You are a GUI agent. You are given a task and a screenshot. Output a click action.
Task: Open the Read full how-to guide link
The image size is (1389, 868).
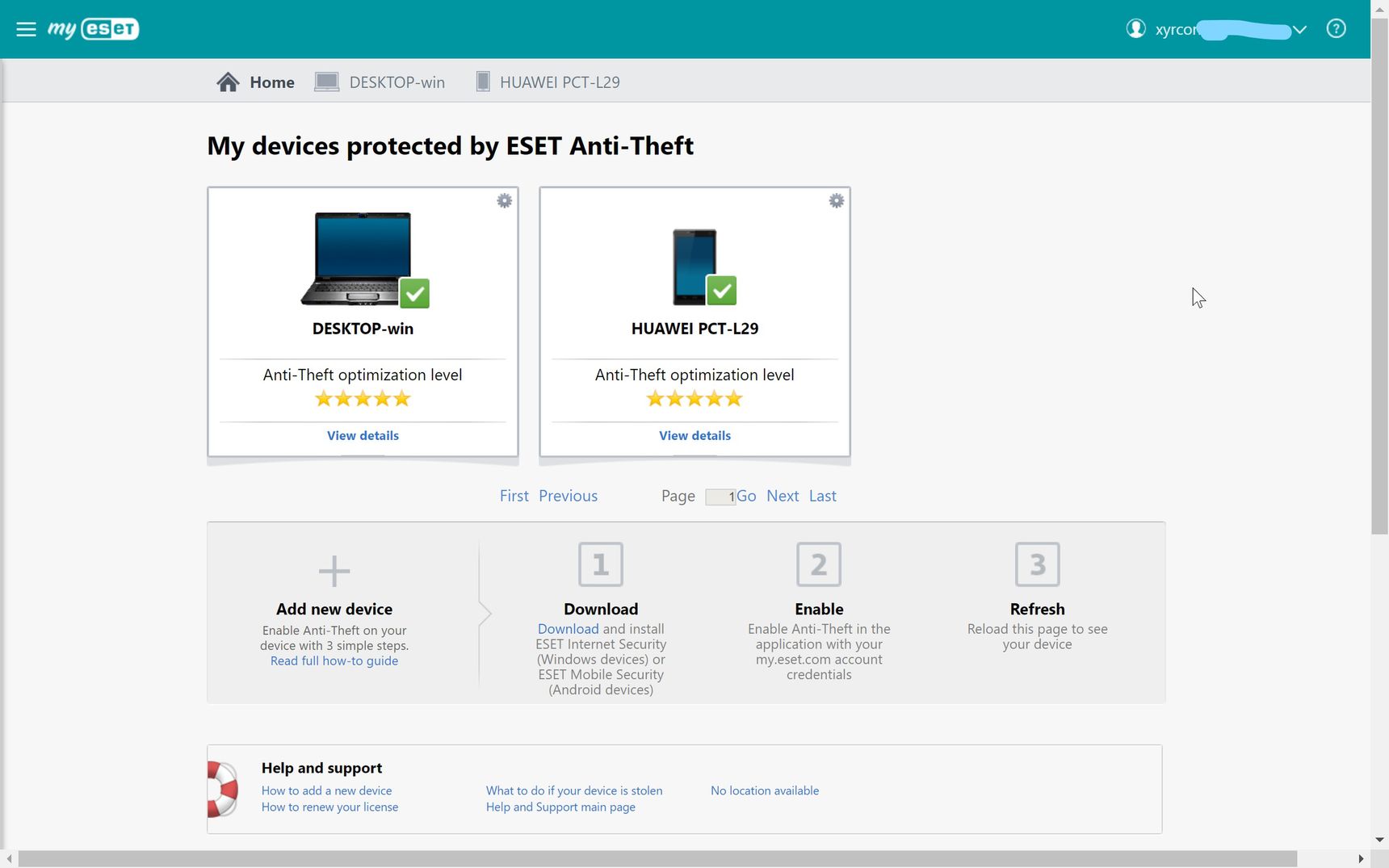(334, 660)
